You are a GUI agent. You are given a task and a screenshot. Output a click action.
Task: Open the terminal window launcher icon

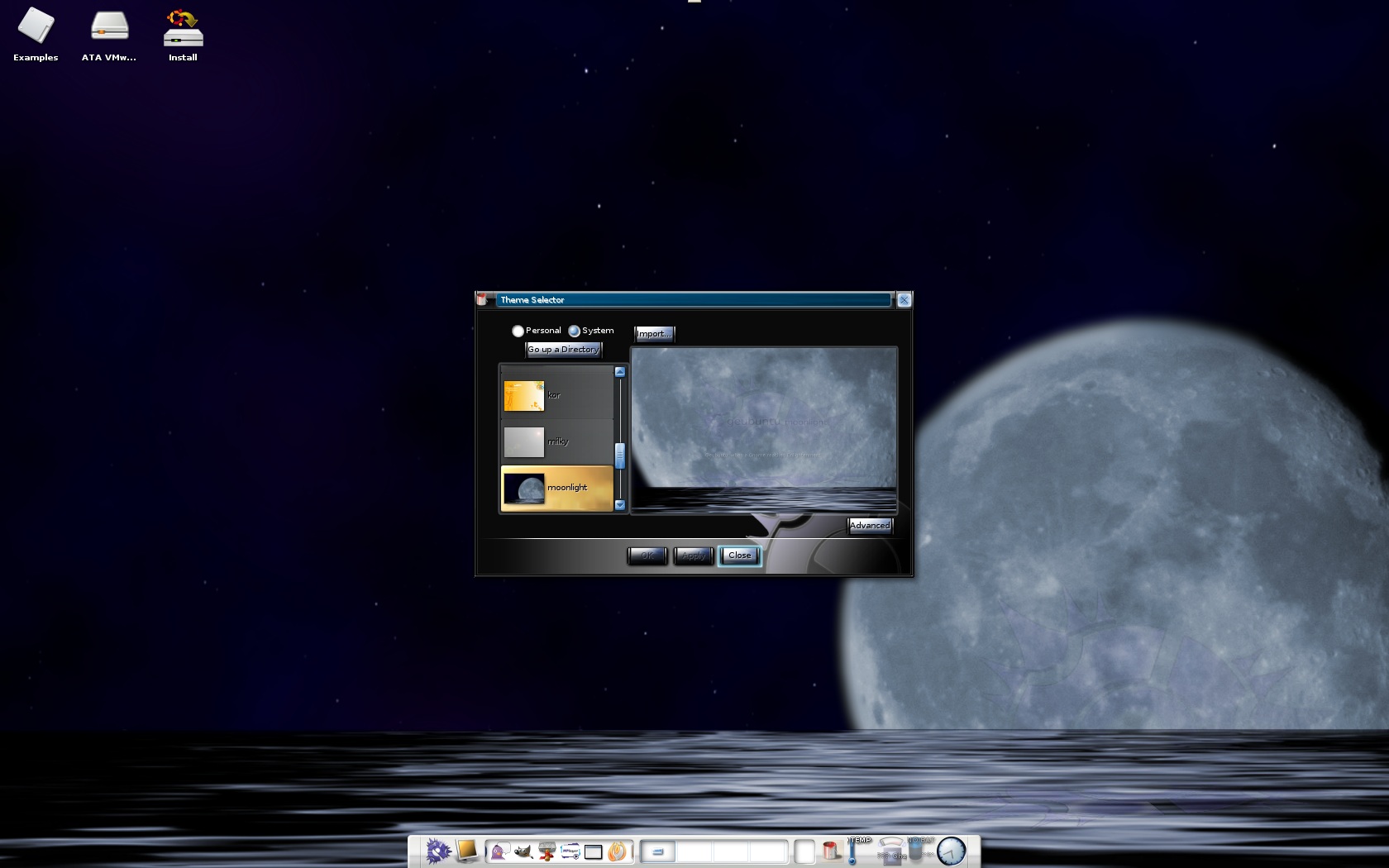coord(594,852)
